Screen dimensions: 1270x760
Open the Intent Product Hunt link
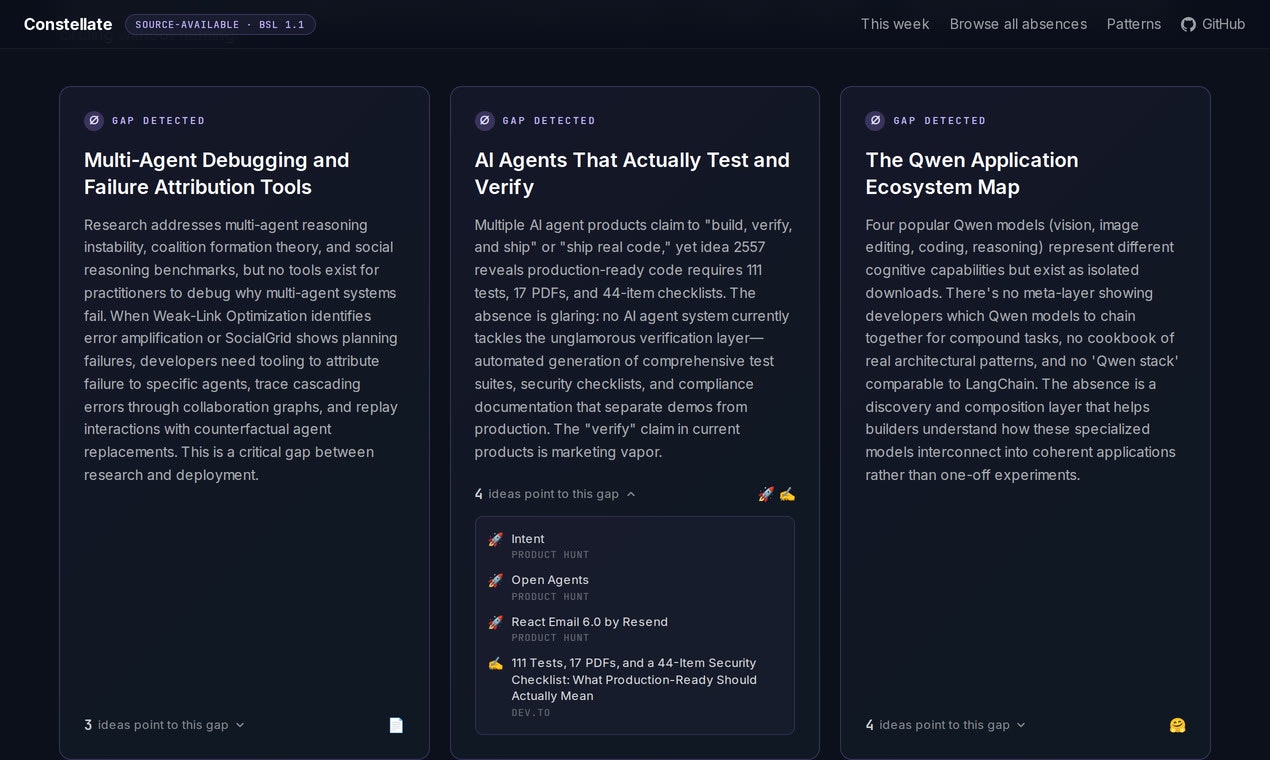tap(528, 539)
